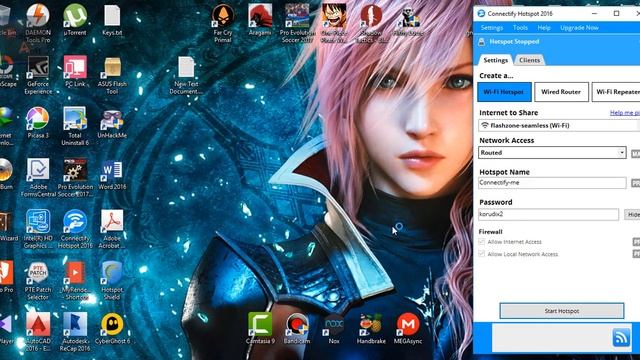Viewport: 640px width, 360px height.
Task: Click into the Hotspot Name field
Action: coord(552,183)
